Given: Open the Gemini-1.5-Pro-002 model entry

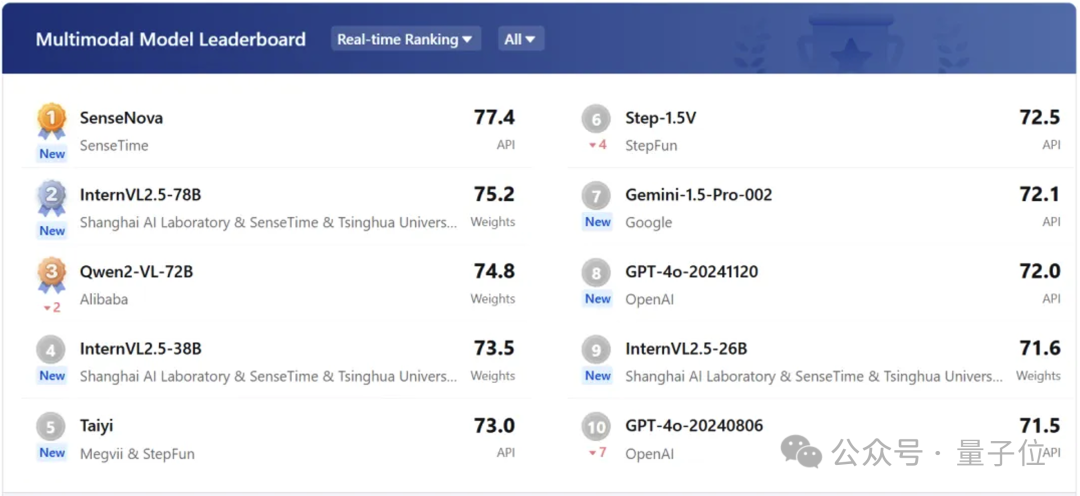Looking at the screenshot, I should pyautogui.click(x=698, y=195).
